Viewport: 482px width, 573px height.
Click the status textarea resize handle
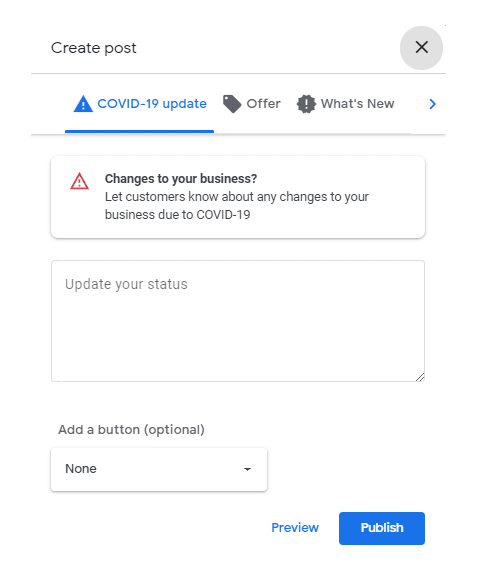point(420,377)
